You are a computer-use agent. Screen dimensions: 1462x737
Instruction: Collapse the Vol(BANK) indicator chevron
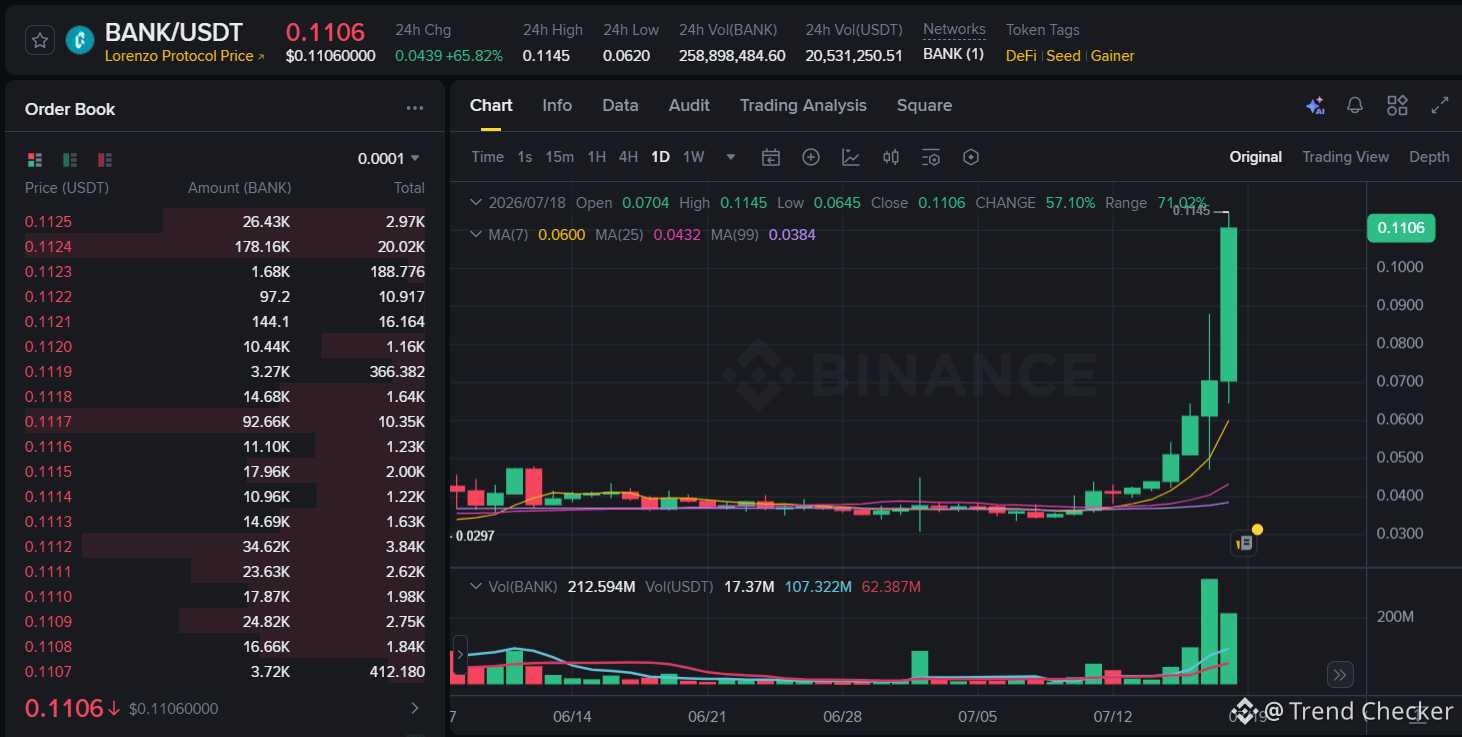pos(476,587)
